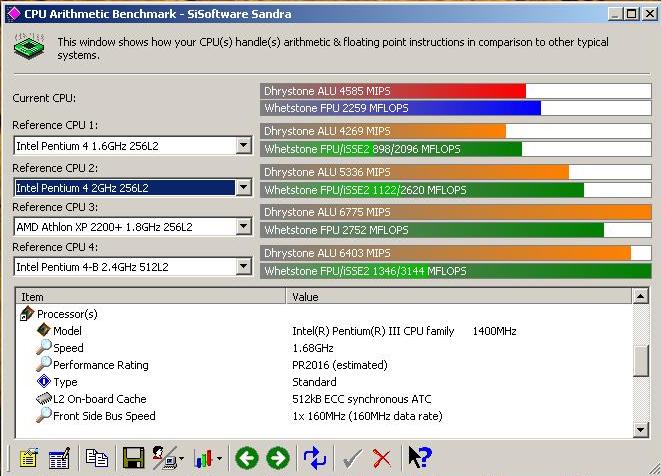This screenshot has width=661, height=476.
Task: Click the Standard type value
Action: [x=314, y=382]
